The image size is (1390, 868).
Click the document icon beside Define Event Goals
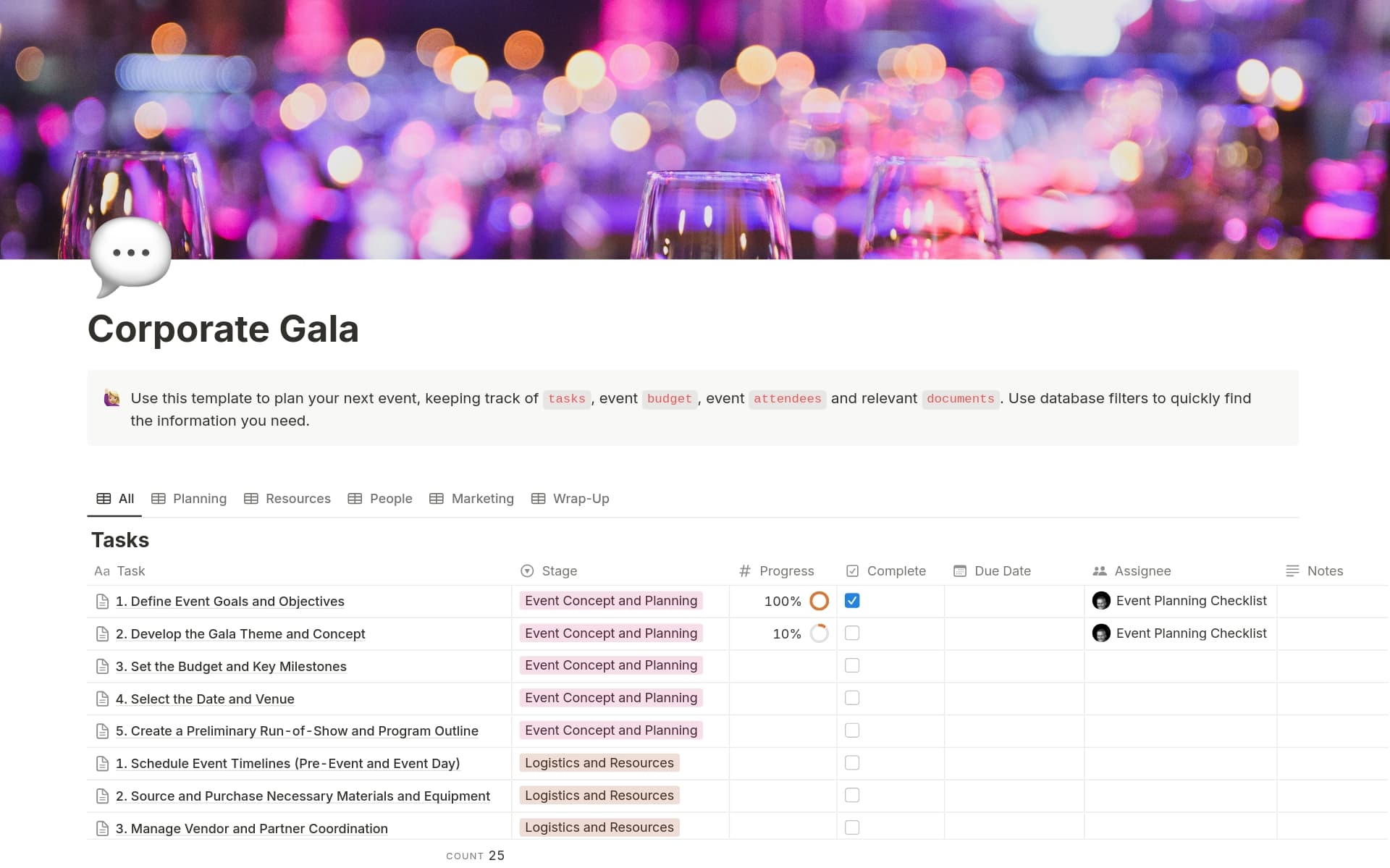click(x=103, y=601)
